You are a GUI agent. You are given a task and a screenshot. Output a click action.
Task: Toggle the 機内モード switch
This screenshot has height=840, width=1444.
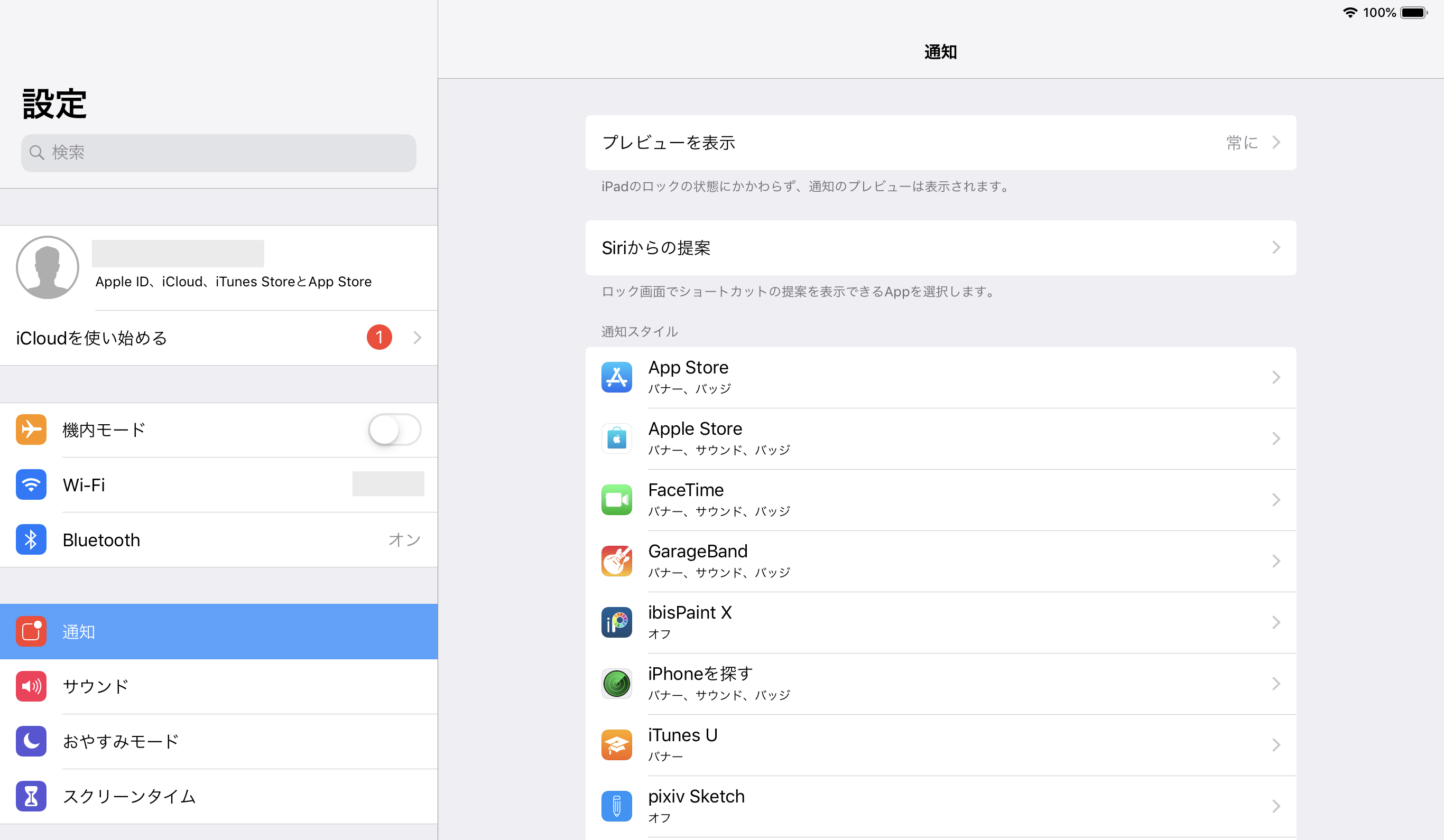point(395,430)
